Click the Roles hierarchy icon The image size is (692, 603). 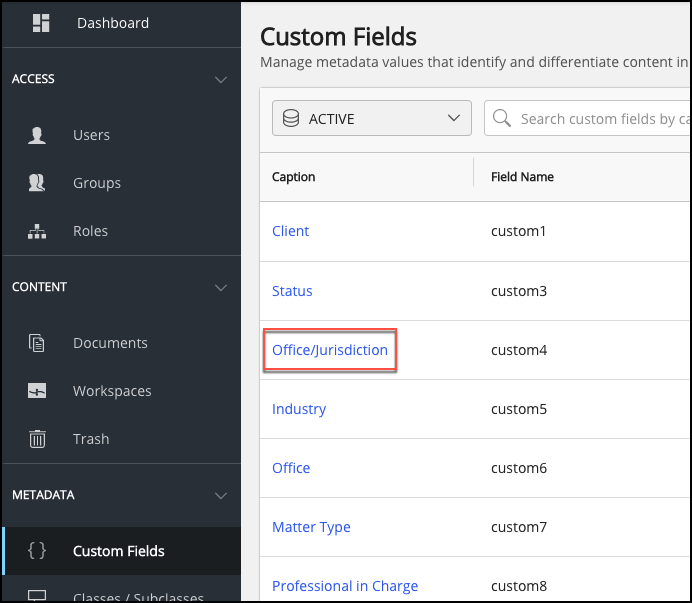pyautogui.click(x=37, y=231)
